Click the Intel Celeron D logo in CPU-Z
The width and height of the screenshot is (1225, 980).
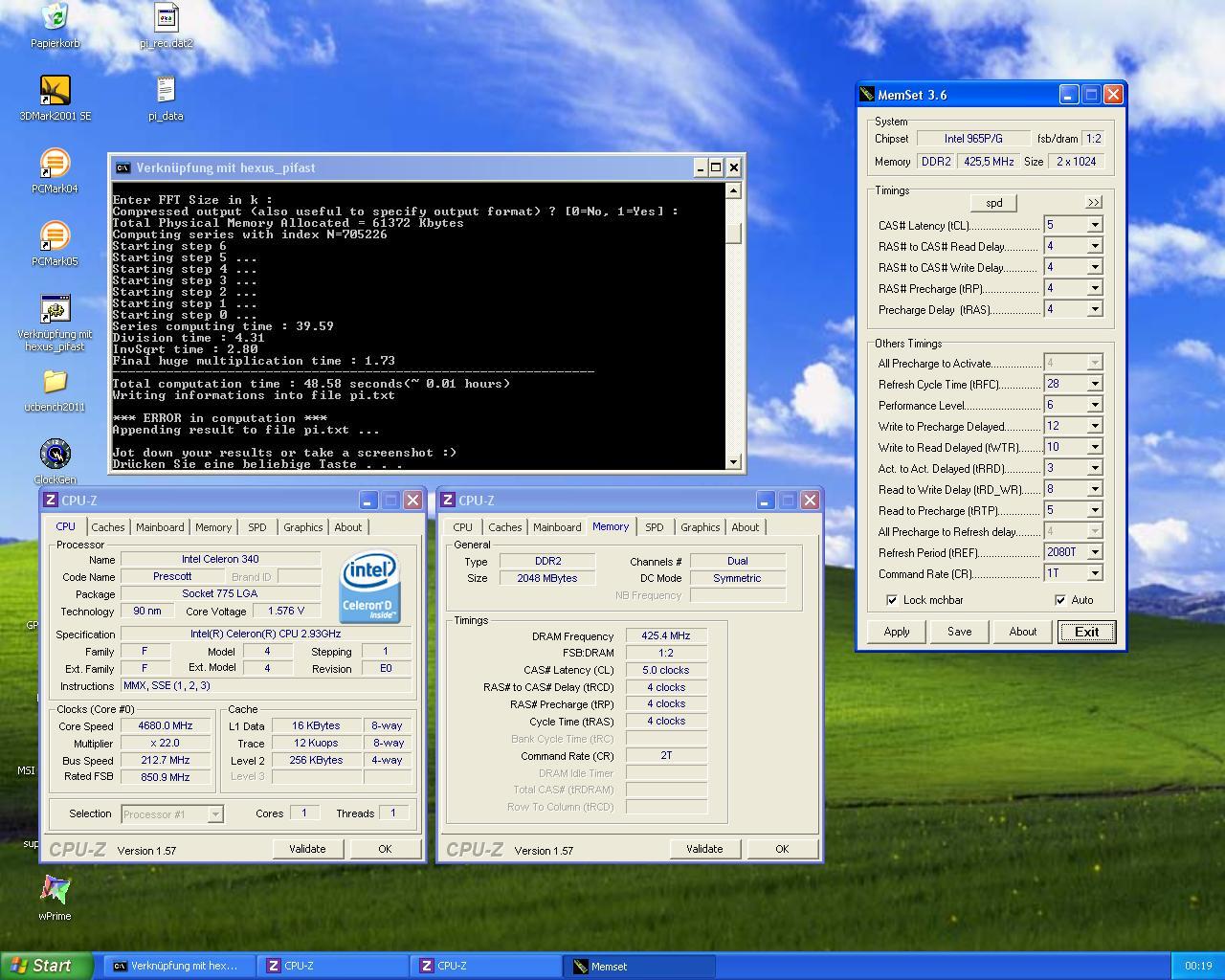[370, 587]
